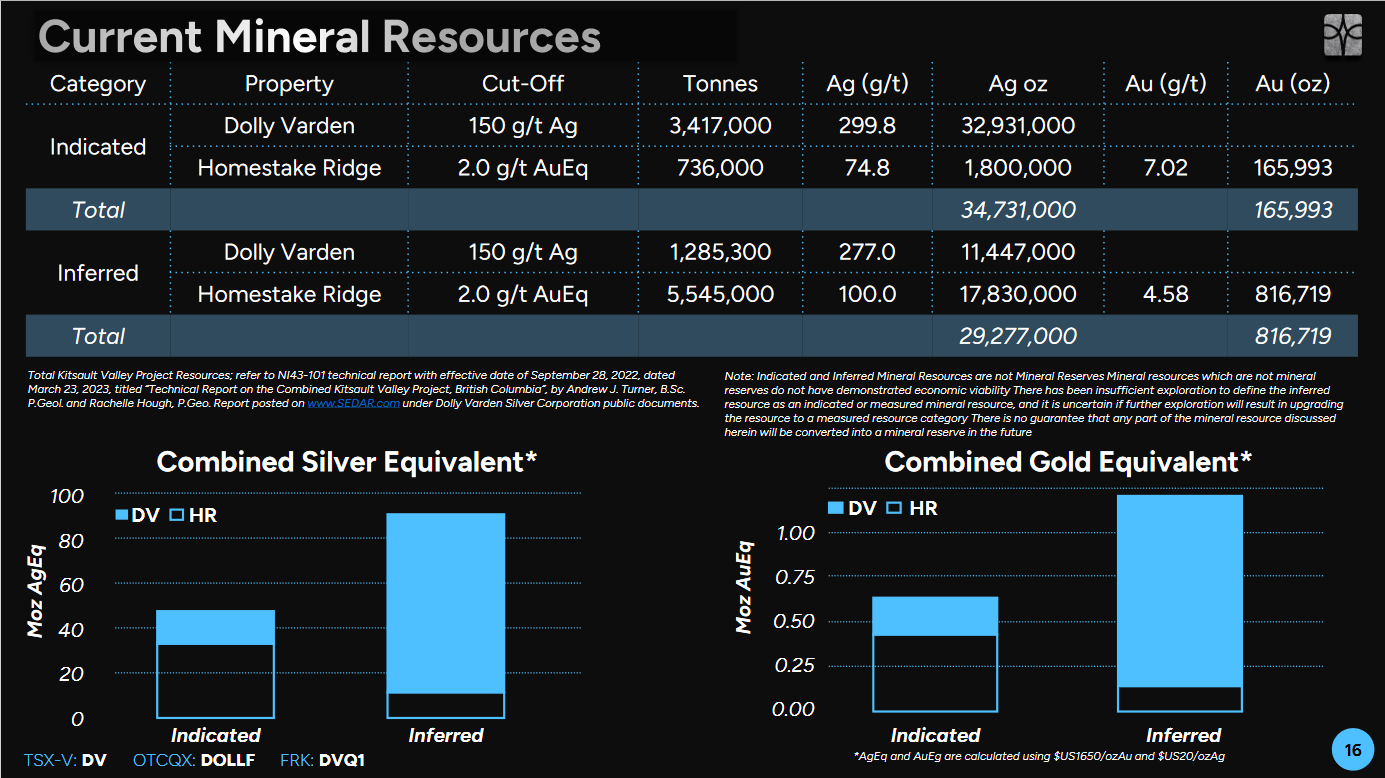Select the 34,731,000 Indicated total Ag oz

[x=1018, y=210]
